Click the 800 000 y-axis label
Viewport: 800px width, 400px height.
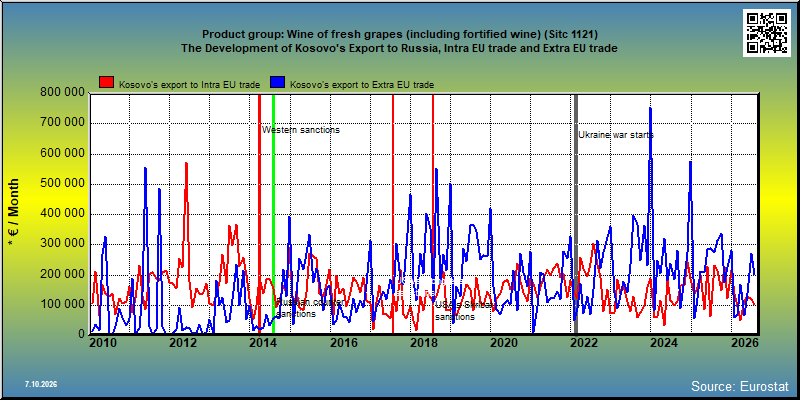[x=61, y=93]
